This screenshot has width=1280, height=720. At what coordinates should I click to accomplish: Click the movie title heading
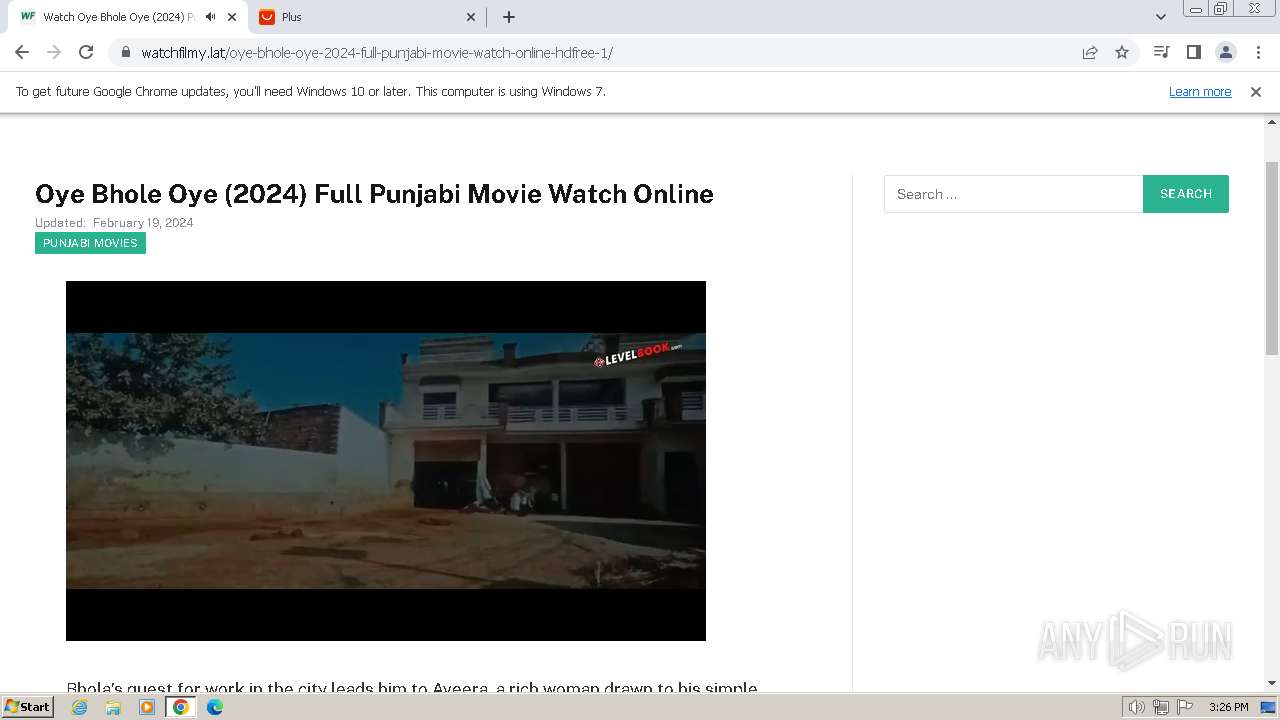[374, 194]
